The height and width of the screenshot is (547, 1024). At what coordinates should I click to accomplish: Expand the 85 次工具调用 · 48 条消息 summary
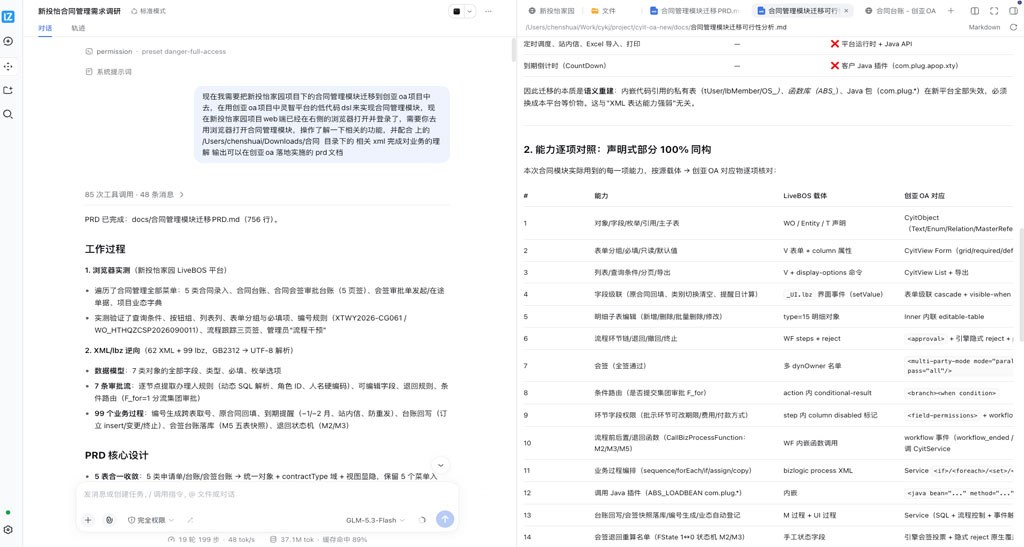(x=134, y=195)
